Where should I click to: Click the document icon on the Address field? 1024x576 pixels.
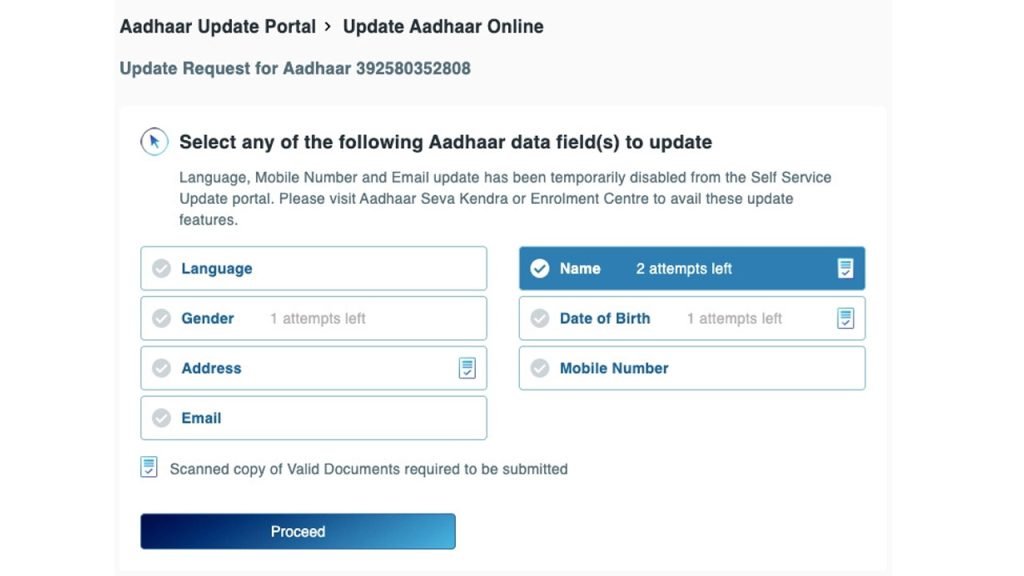point(467,368)
